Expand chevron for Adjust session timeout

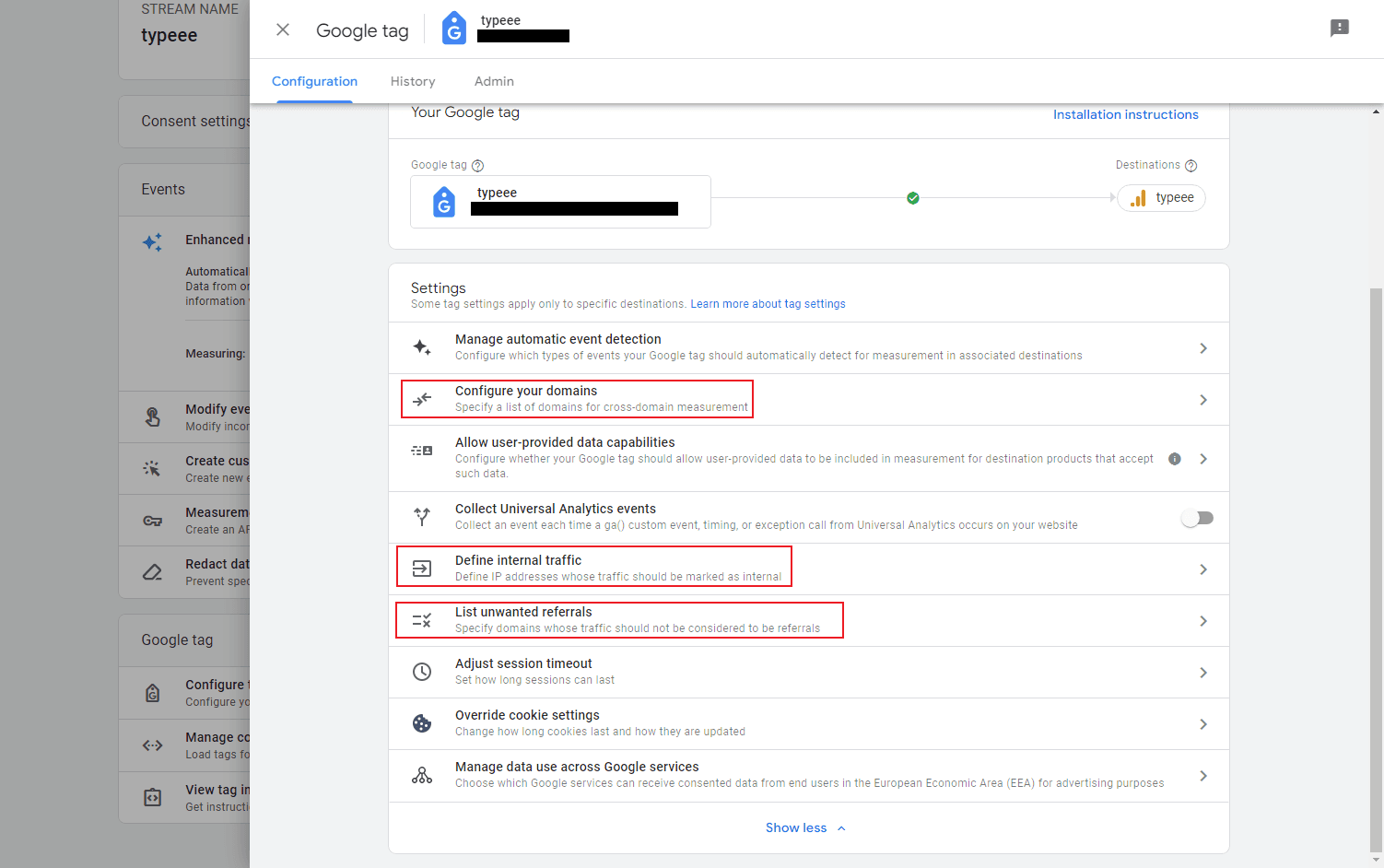coord(1203,673)
